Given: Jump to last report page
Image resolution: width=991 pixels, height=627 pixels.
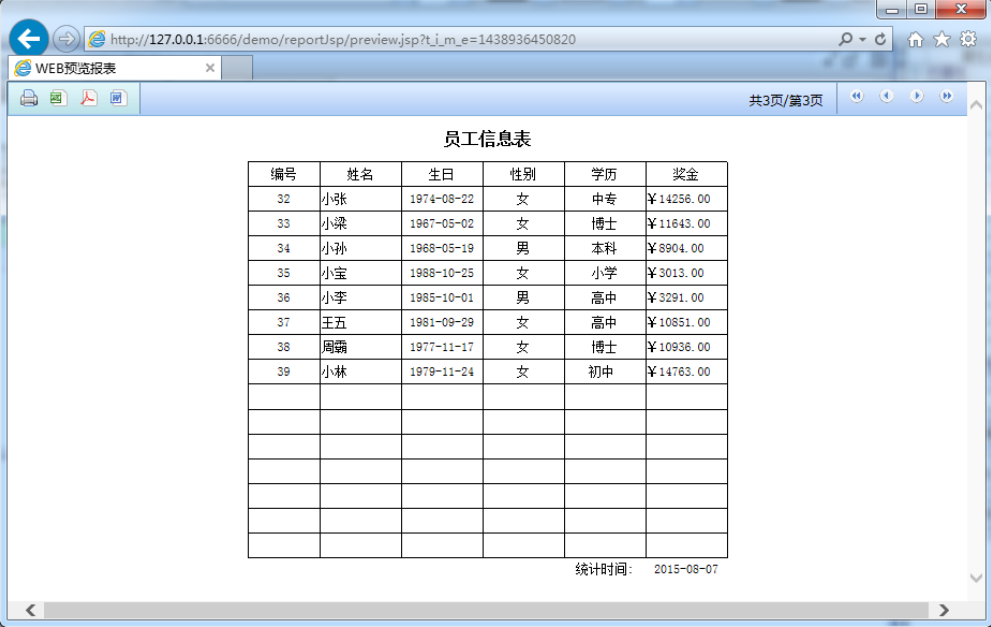Looking at the screenshot, I should click(x=946, y=96).
